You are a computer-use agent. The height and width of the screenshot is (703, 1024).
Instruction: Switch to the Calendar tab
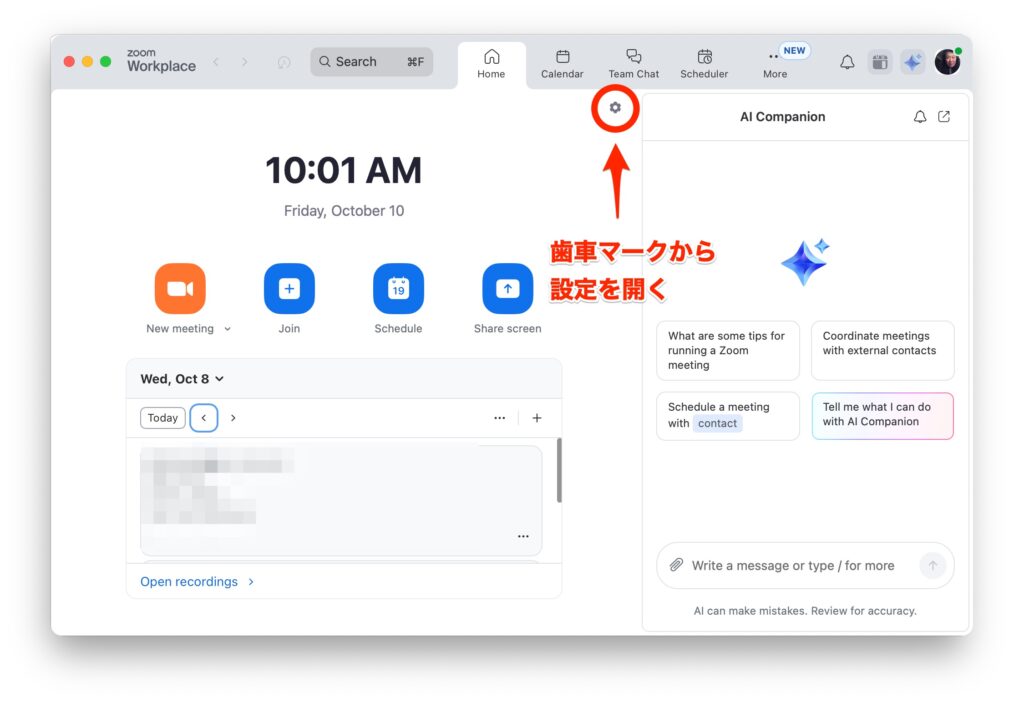click(562, 63)
